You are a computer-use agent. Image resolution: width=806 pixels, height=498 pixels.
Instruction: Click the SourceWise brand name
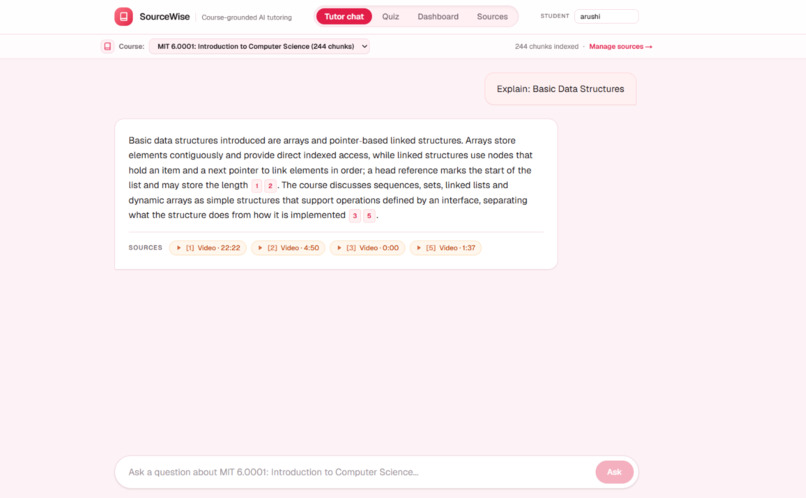click(x=164, y=16)
